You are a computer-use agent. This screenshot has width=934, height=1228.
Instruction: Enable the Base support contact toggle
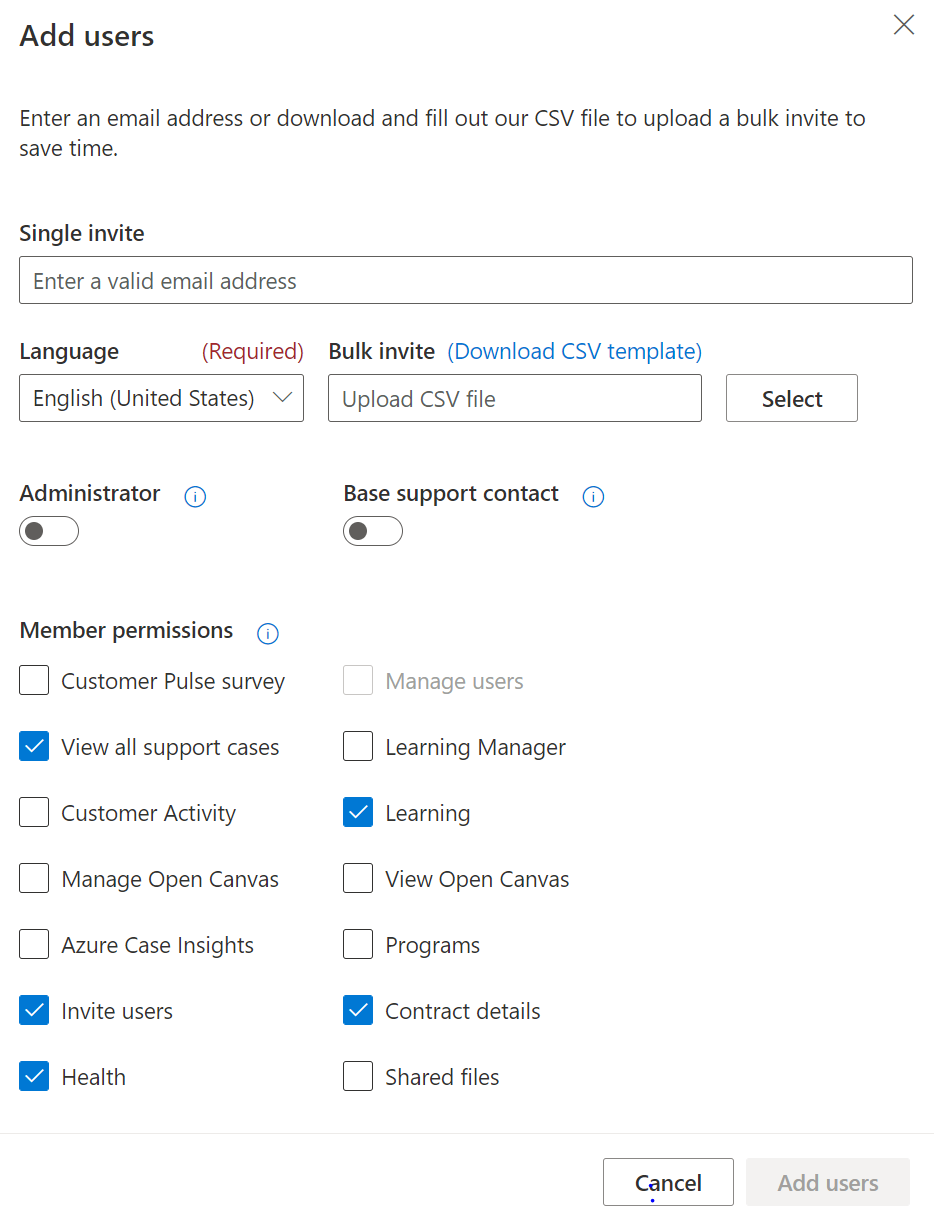click(373, 531)
